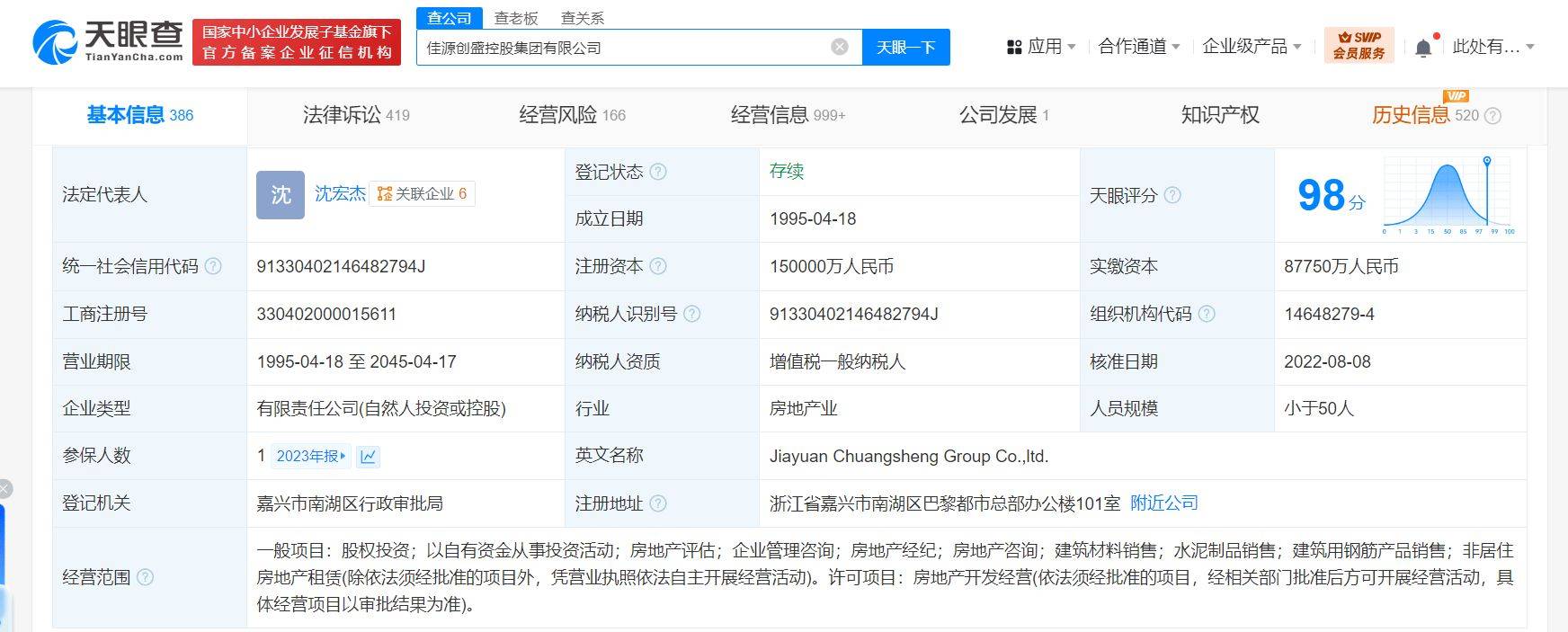Click the 增值税一般纳税人 value
The width and height of the screenshot is (1568, 632).
click(x=837, y=361)
